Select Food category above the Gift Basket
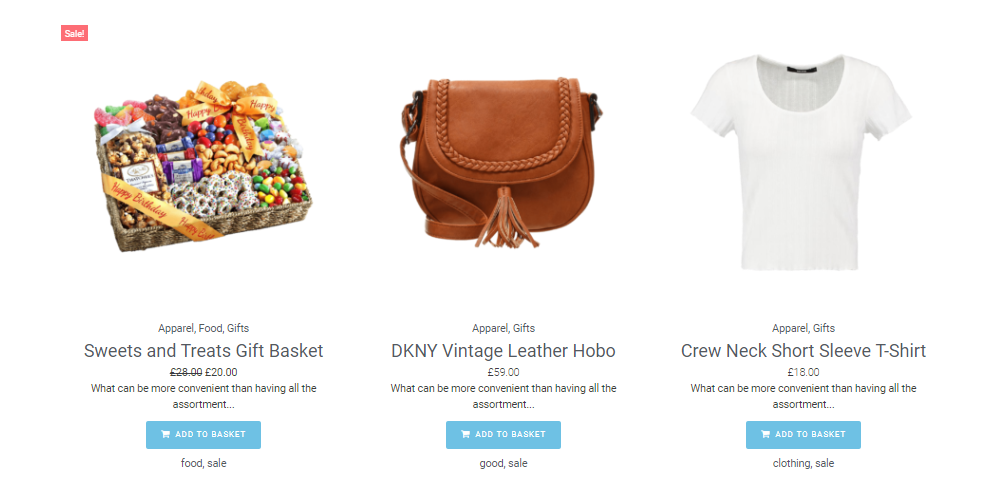This screenshot has width=989, height=492. click(210, 328)
